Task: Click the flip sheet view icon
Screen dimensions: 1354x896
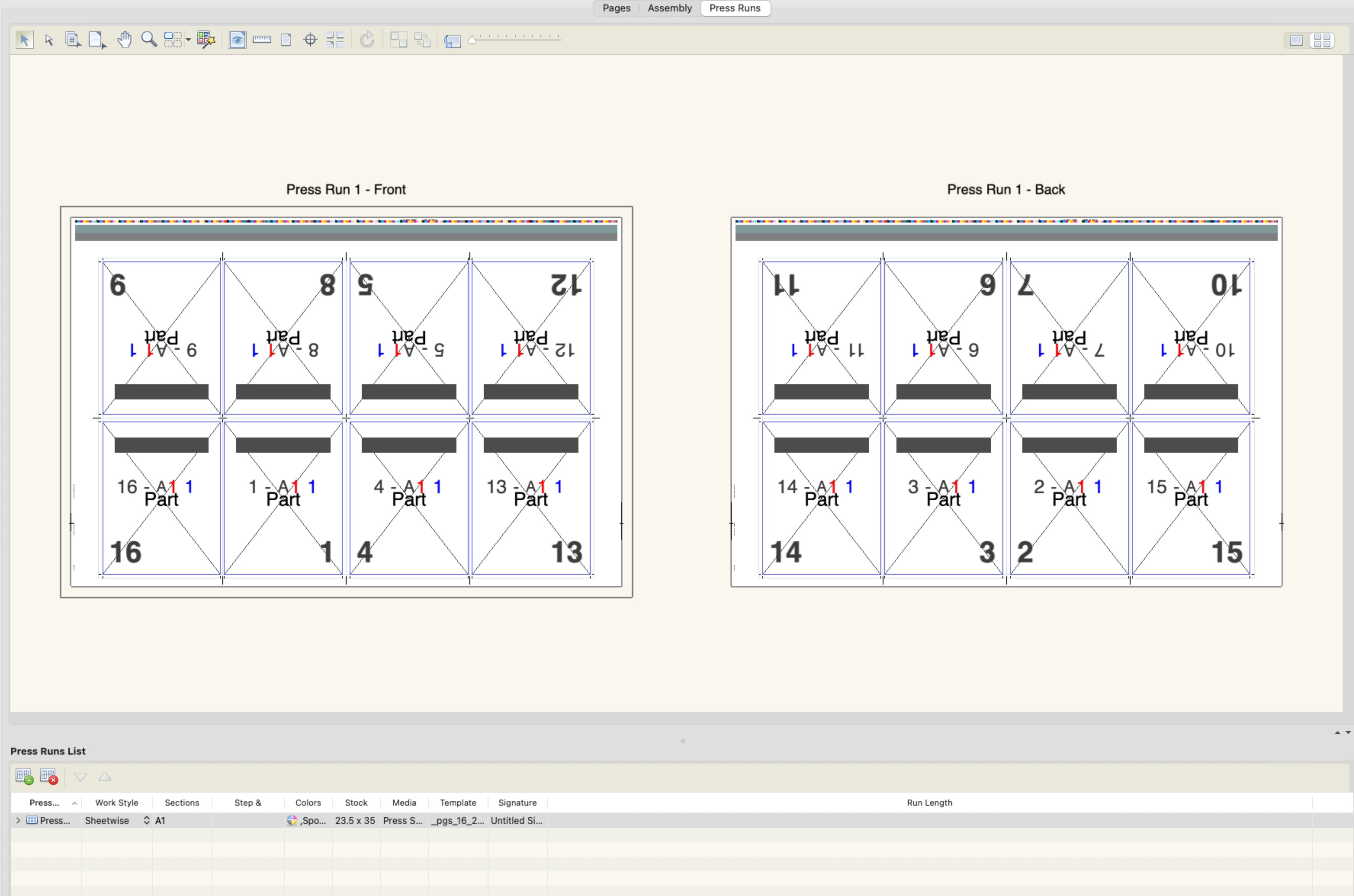Action: [452, 40]
